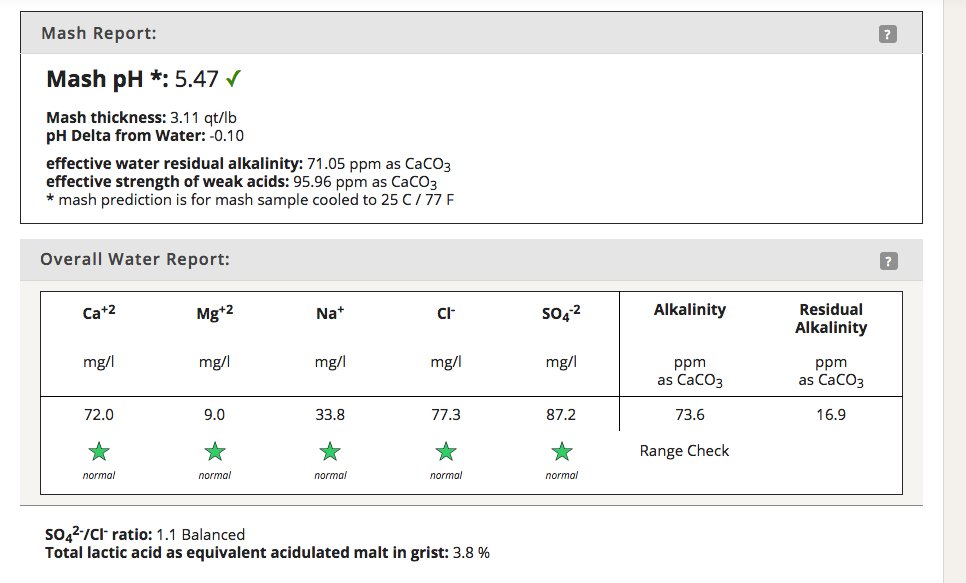Click the star icon below the Cl- value
Screen dimensions: 966x583
[446, 451]
